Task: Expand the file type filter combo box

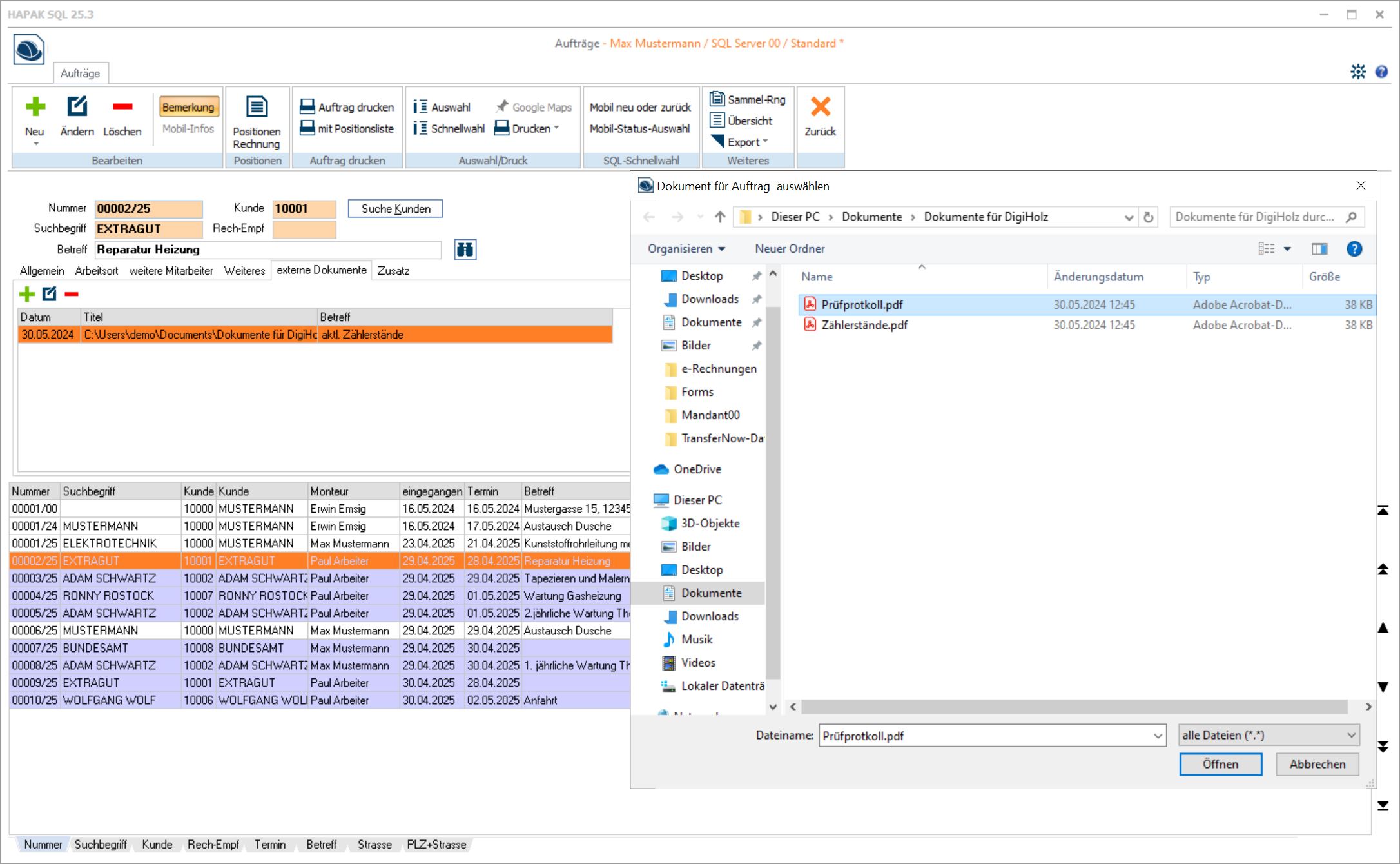Action: point(1269,735)
